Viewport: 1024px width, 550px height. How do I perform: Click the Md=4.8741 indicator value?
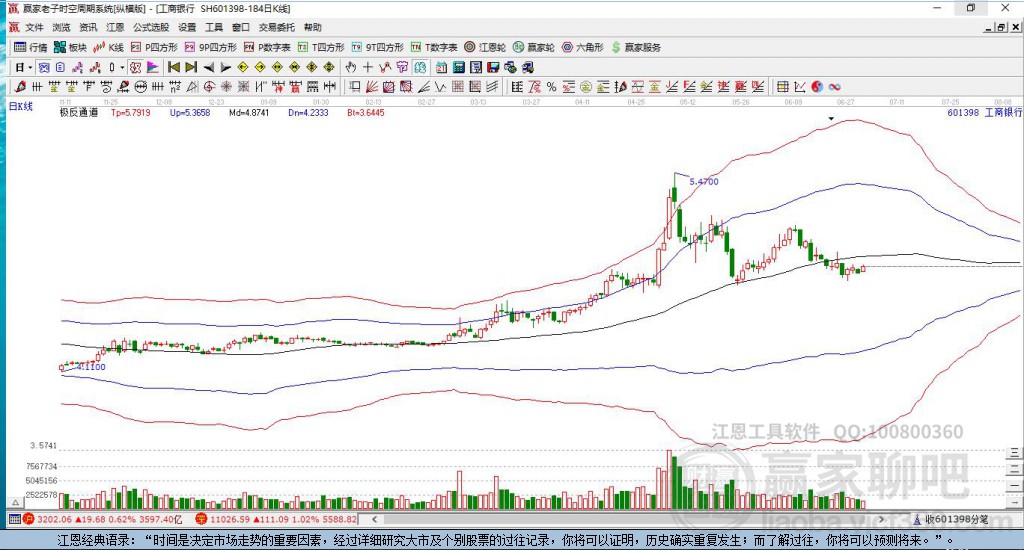pos(249,112)
